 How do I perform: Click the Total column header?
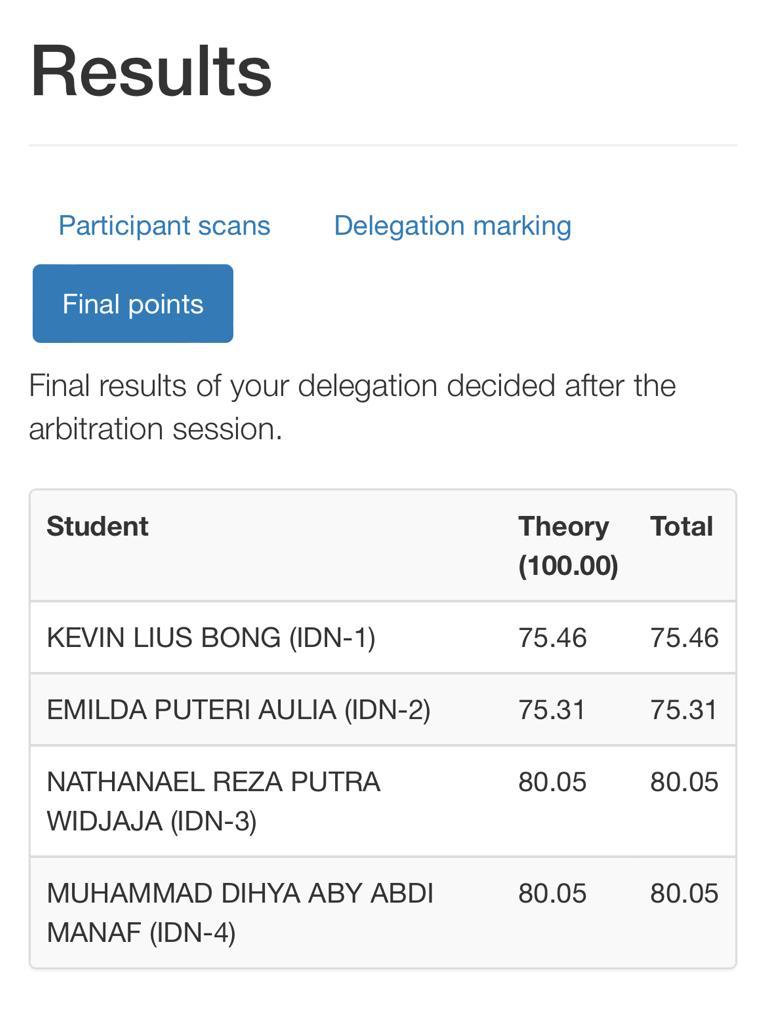(x=681, y=526)
